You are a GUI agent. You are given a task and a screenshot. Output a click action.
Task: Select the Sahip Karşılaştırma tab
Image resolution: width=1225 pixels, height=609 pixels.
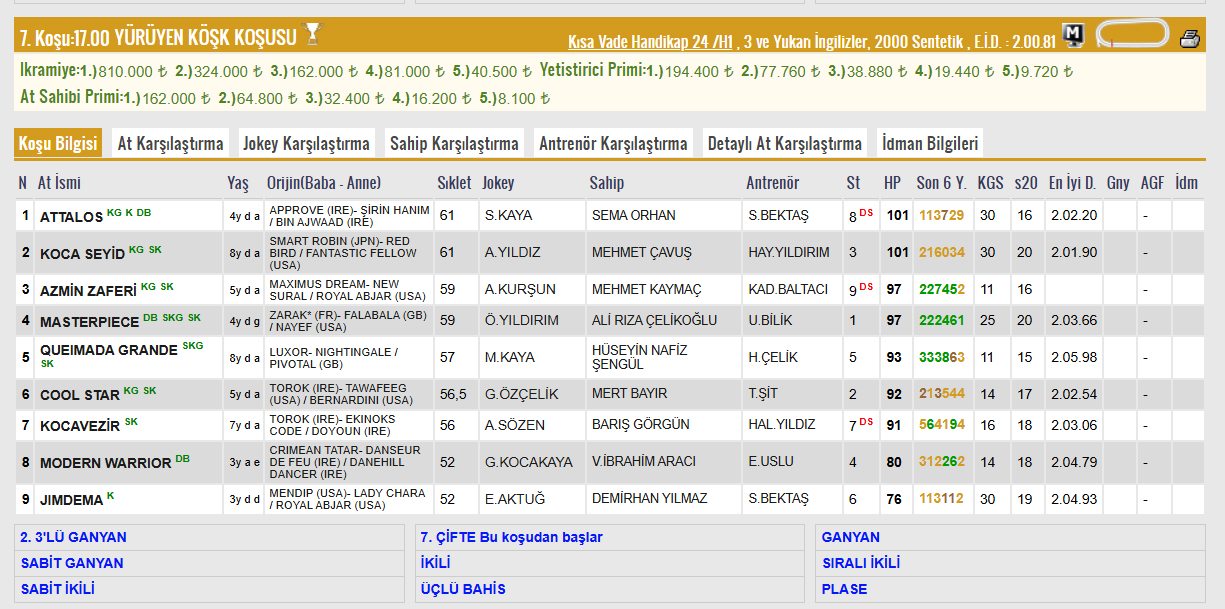click(x=454, y=143)
